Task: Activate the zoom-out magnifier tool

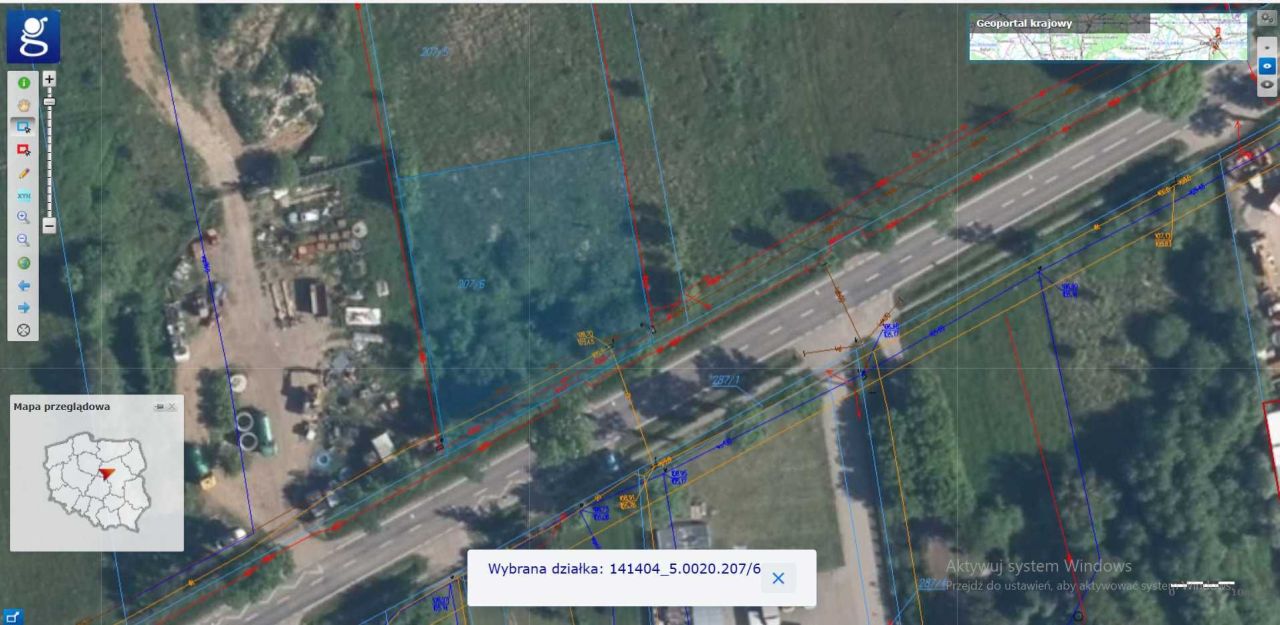Action: pos(23,240)
